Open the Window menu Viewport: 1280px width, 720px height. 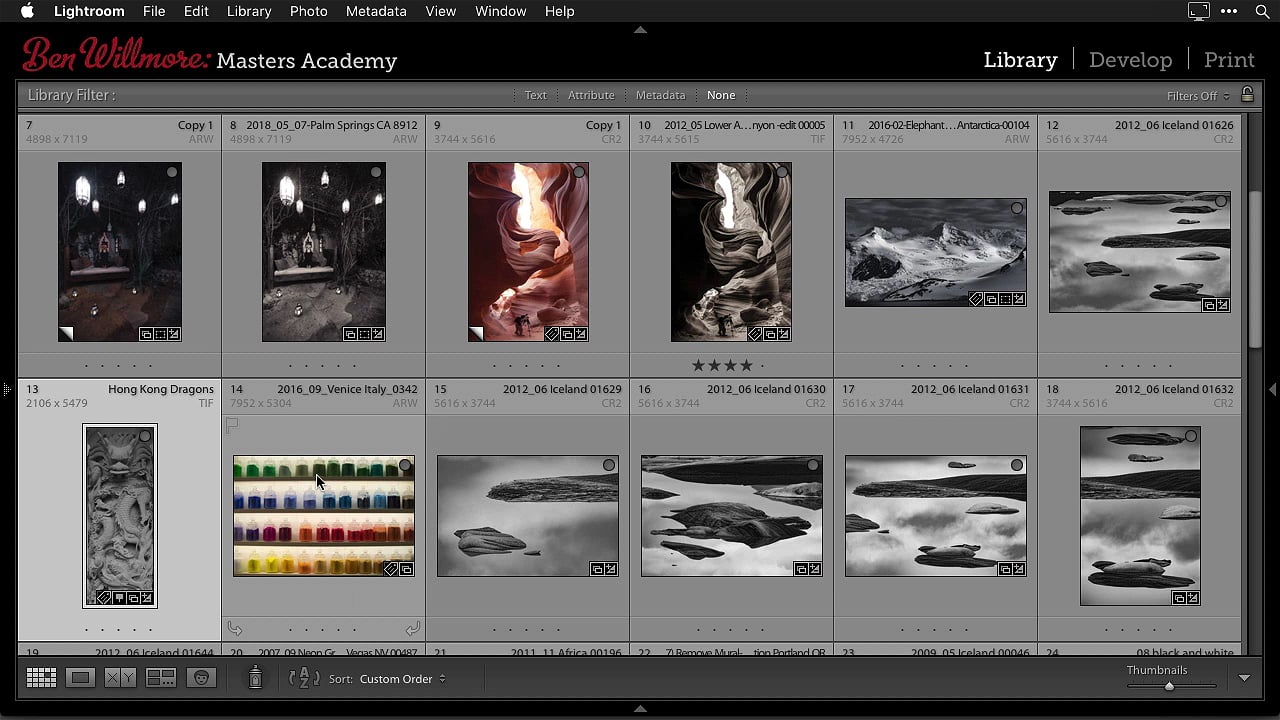pos(501,11)
